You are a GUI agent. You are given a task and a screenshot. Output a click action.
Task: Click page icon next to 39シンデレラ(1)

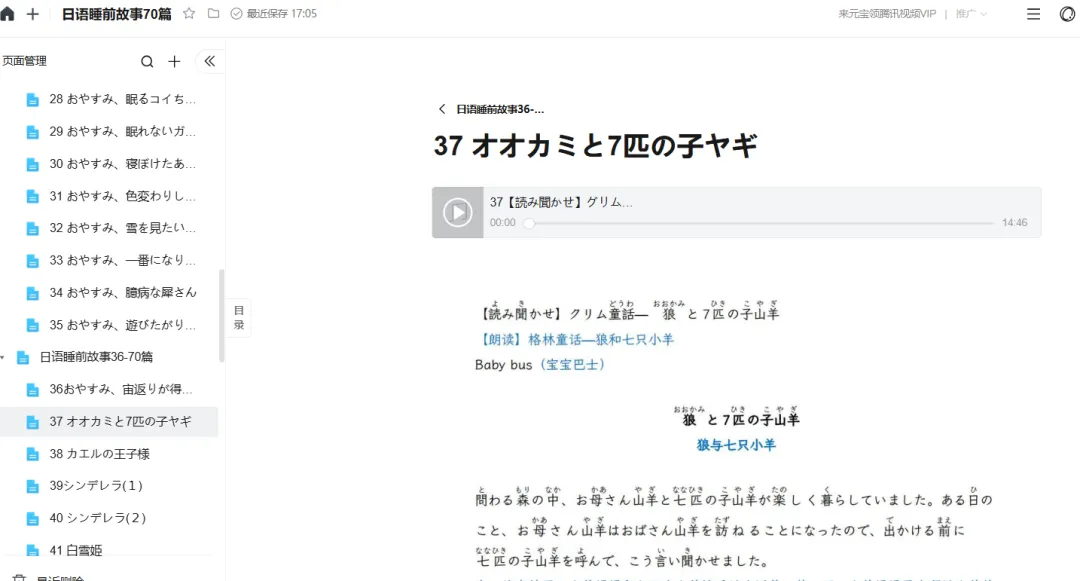32,487
